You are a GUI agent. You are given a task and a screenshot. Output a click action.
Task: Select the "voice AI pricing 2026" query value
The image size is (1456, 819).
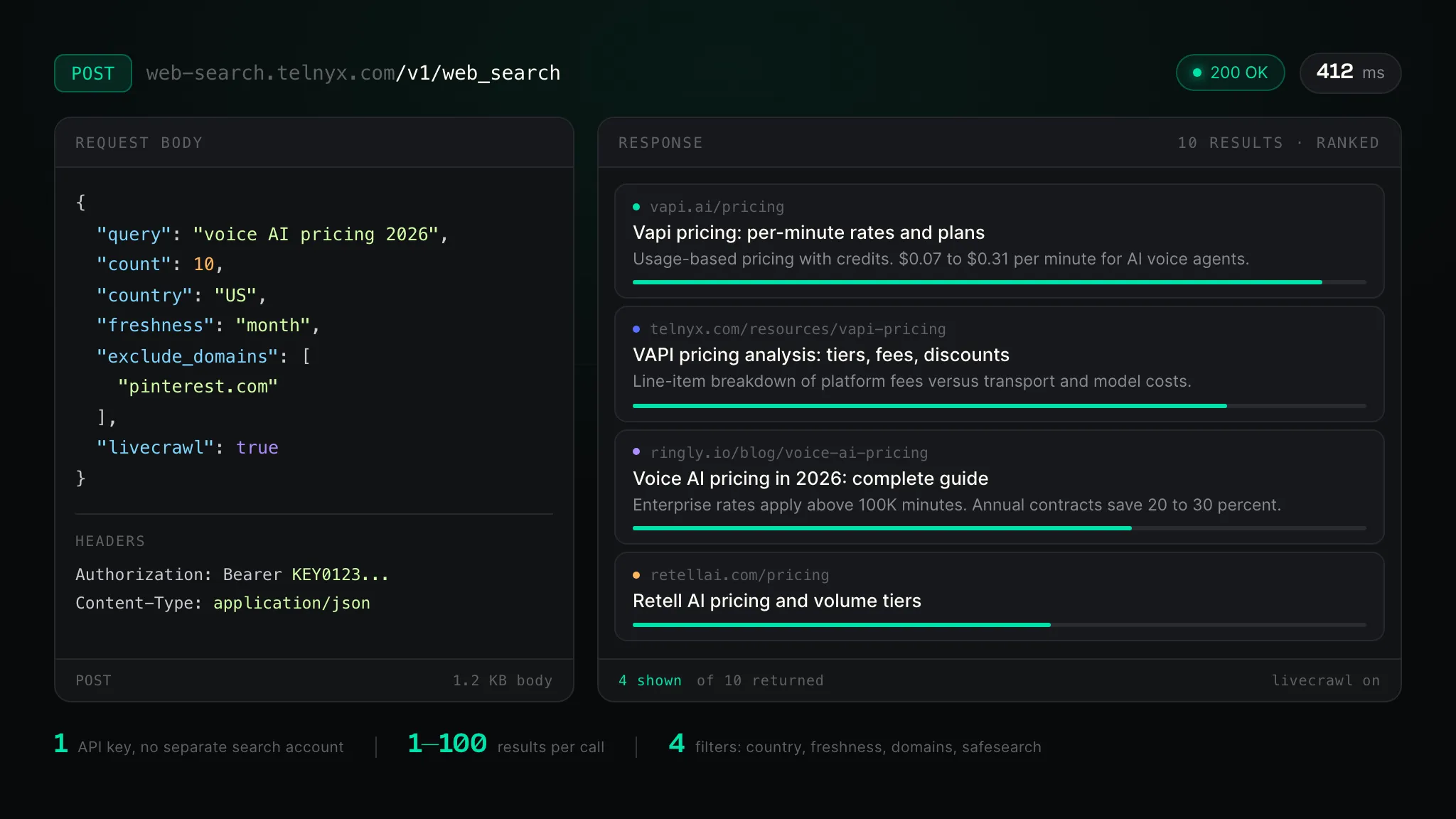pyautogui.click(x=316, y=235)
